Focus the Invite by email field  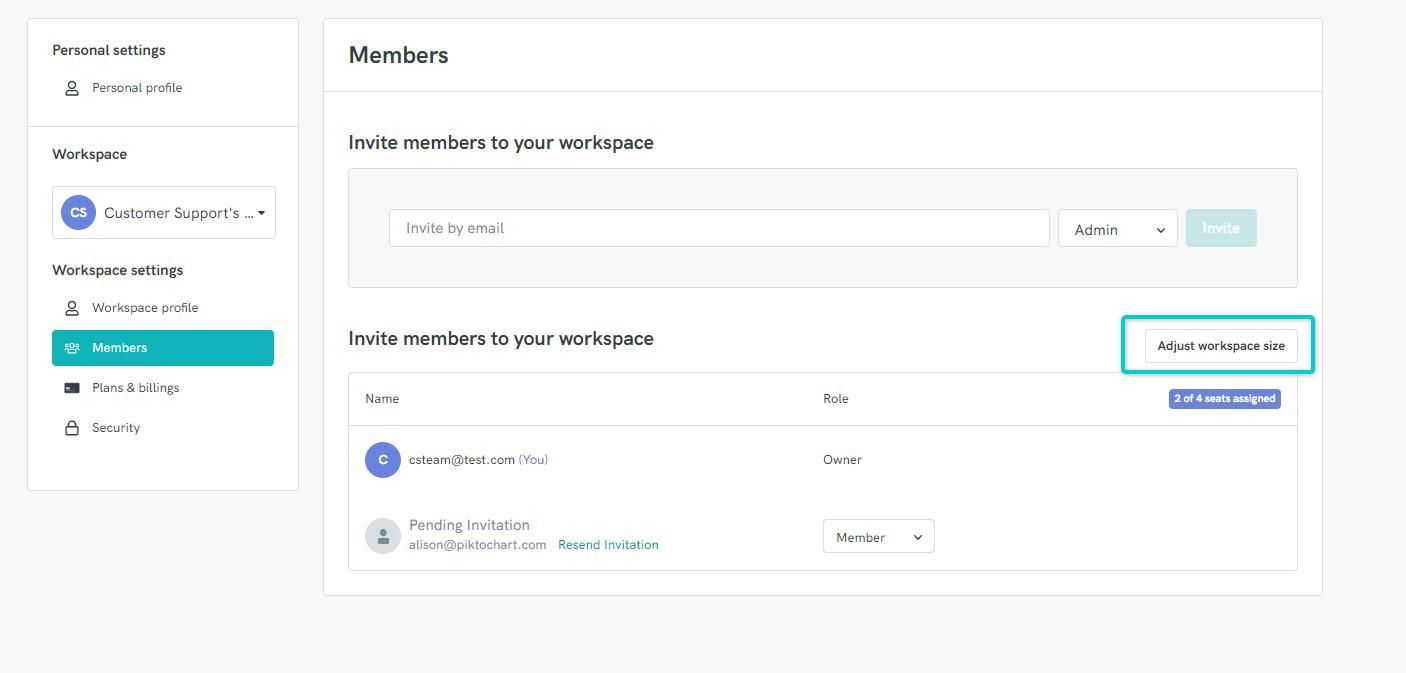click(719, 228)
